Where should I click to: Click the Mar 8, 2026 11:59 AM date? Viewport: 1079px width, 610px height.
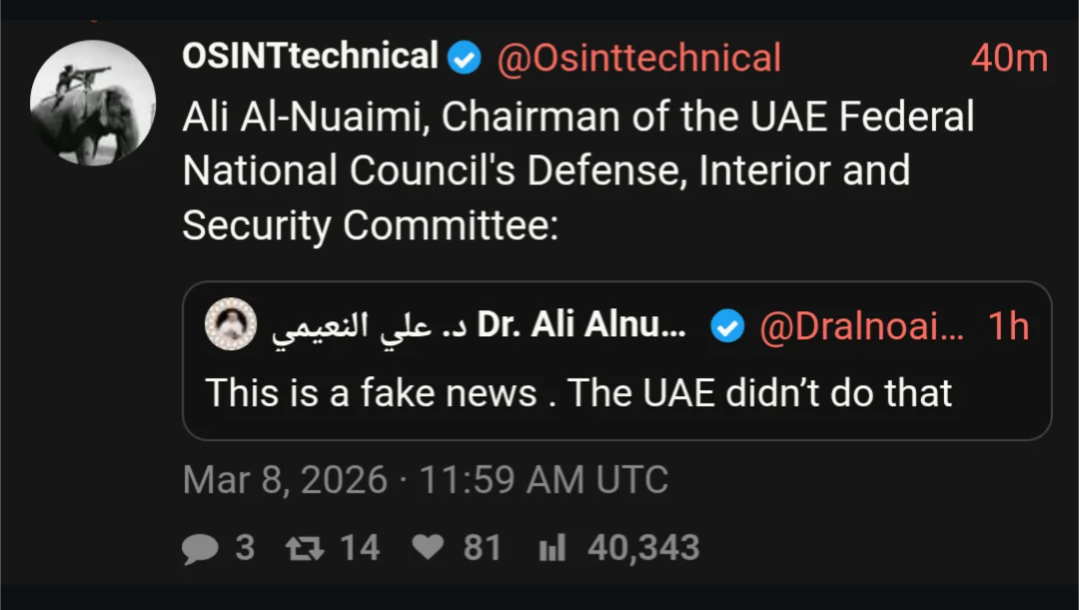[x=425, y=480]
